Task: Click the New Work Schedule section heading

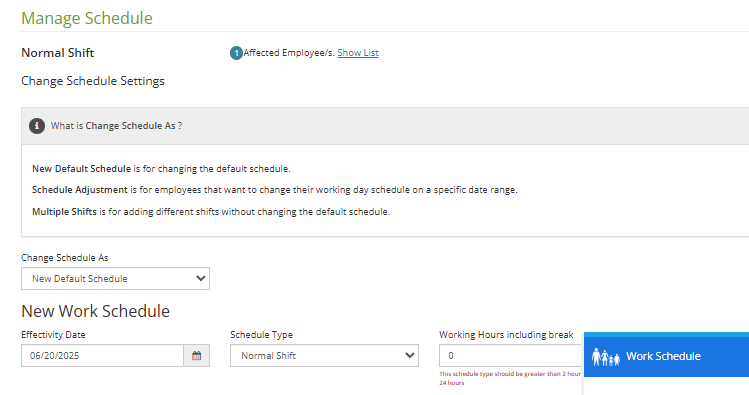Action: (x=96, y=311)
